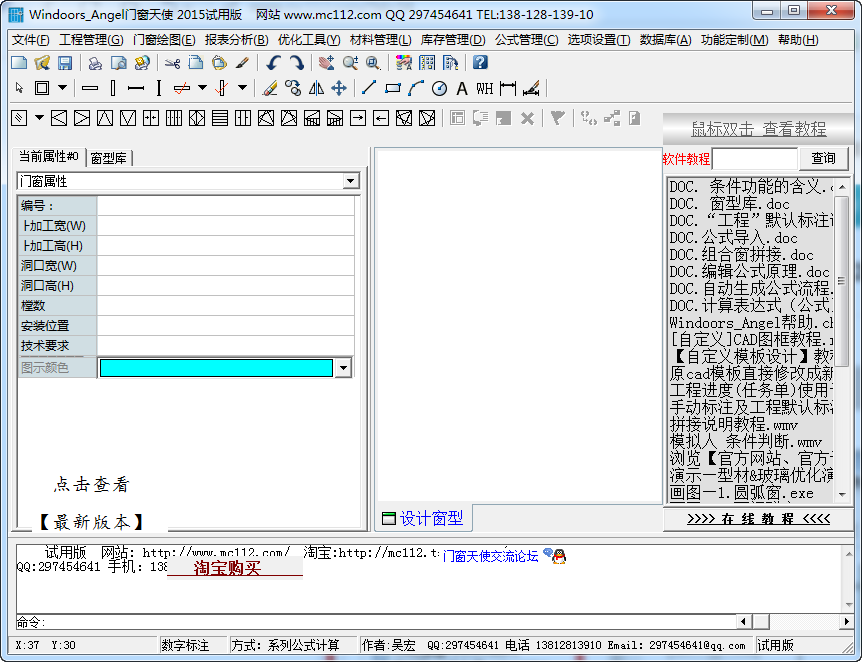The image size is (862, 662).
Task: Create a new file with the blank page icon
Action: (x=19, y=63)
